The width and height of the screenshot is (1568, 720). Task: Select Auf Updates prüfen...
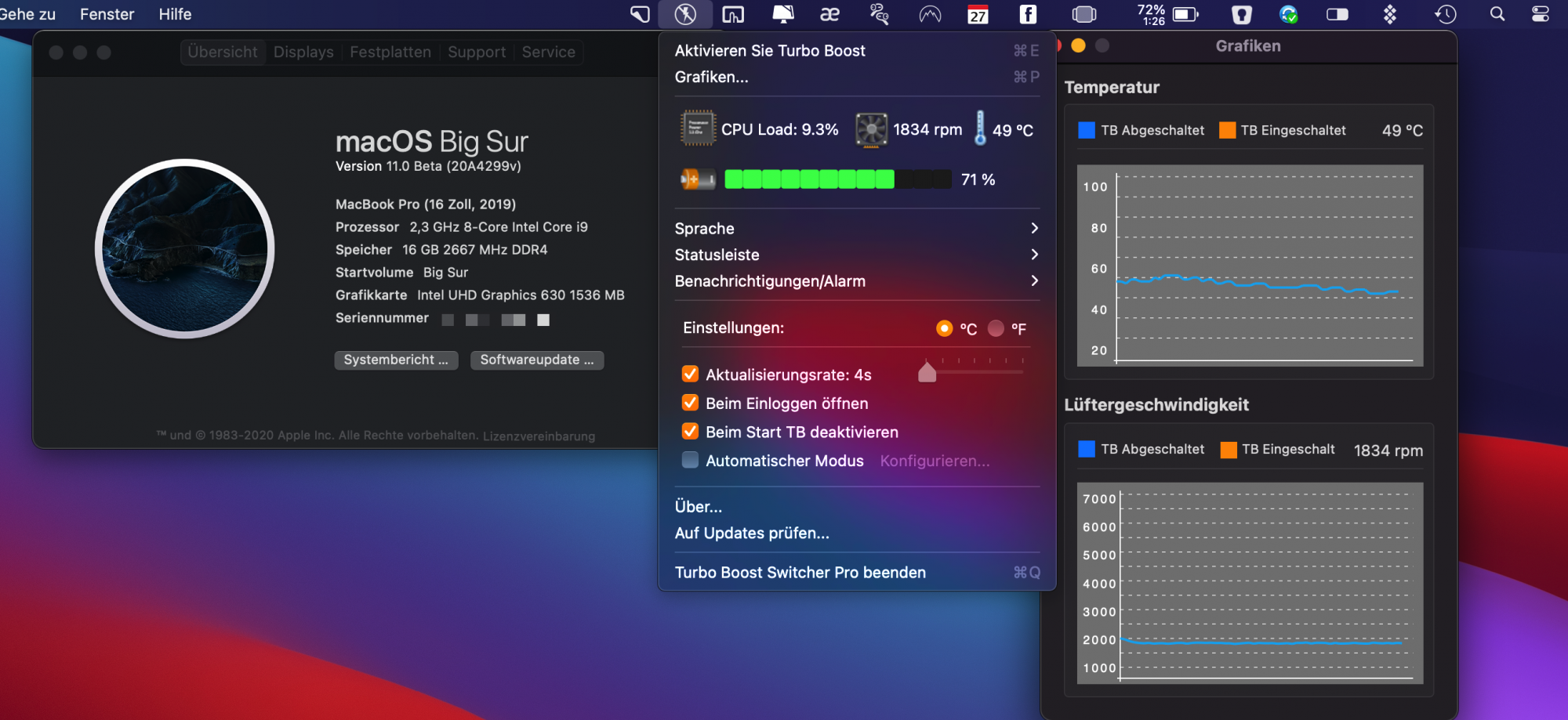pos(857,533)
